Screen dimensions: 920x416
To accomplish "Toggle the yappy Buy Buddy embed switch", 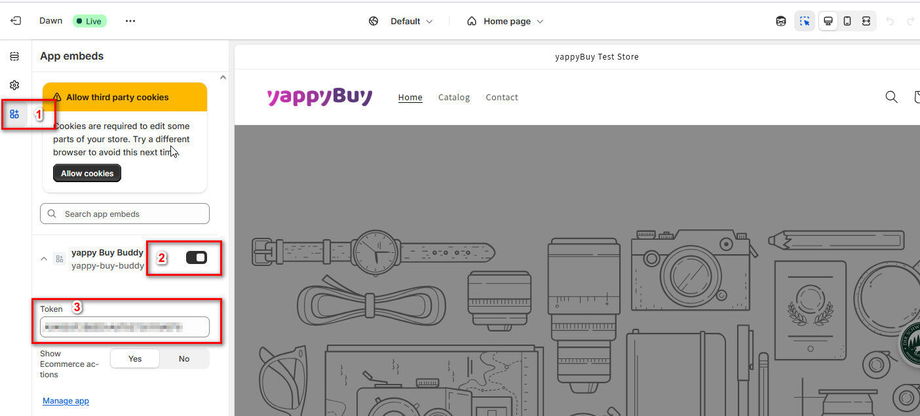I will click(x=197, y=258).
